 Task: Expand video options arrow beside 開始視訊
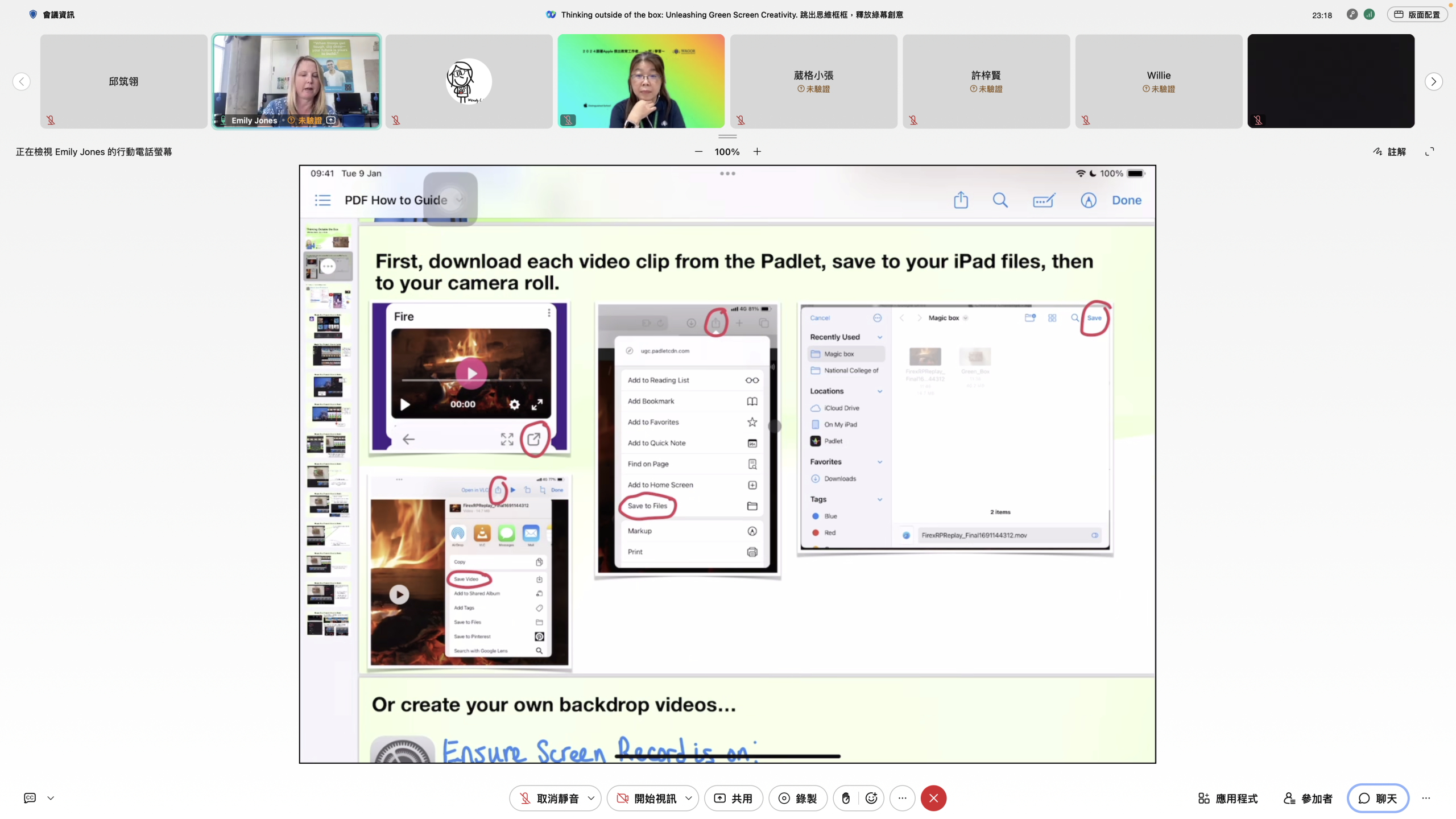pos(689,799)
